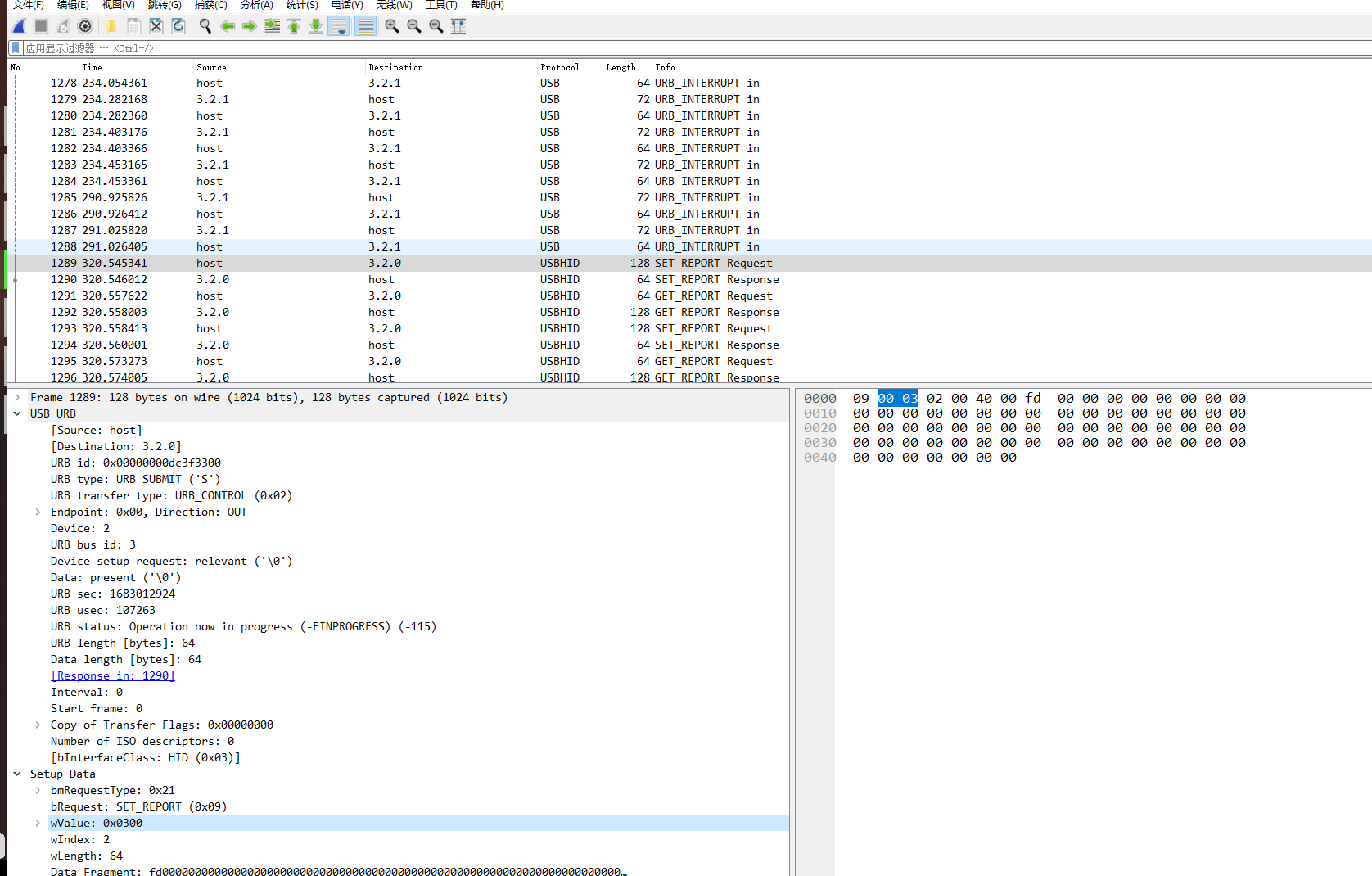Open the 统计(S) menu

point(302,5)
